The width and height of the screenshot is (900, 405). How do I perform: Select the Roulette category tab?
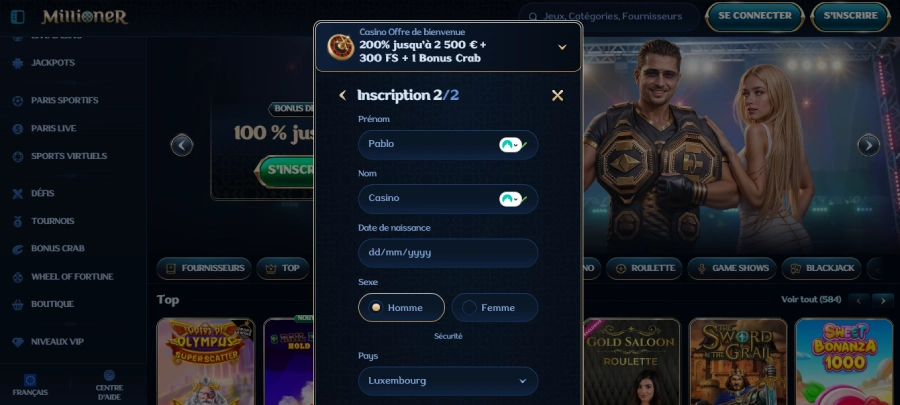(x=644, y=268)
